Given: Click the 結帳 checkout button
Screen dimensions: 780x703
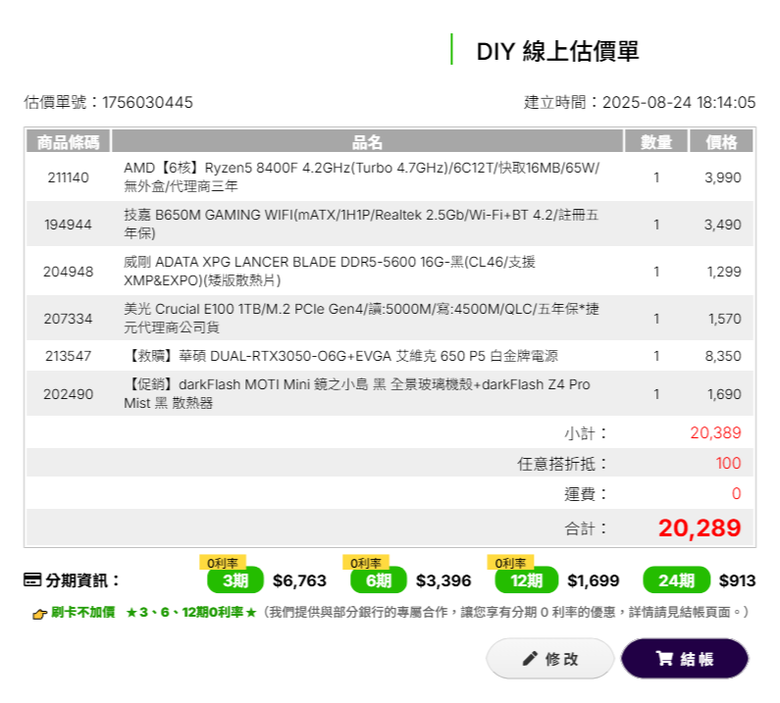Looking at the screenshot, I should click(x=684, y=658).
